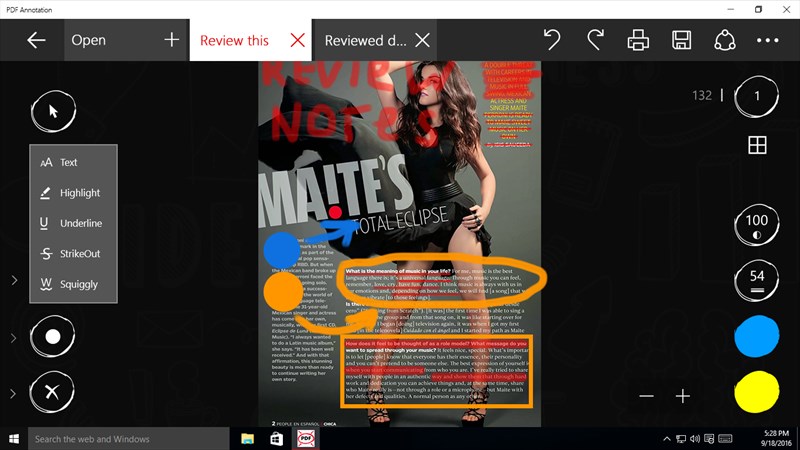Adjust the line thickness 54 control

tap(757, 281)
